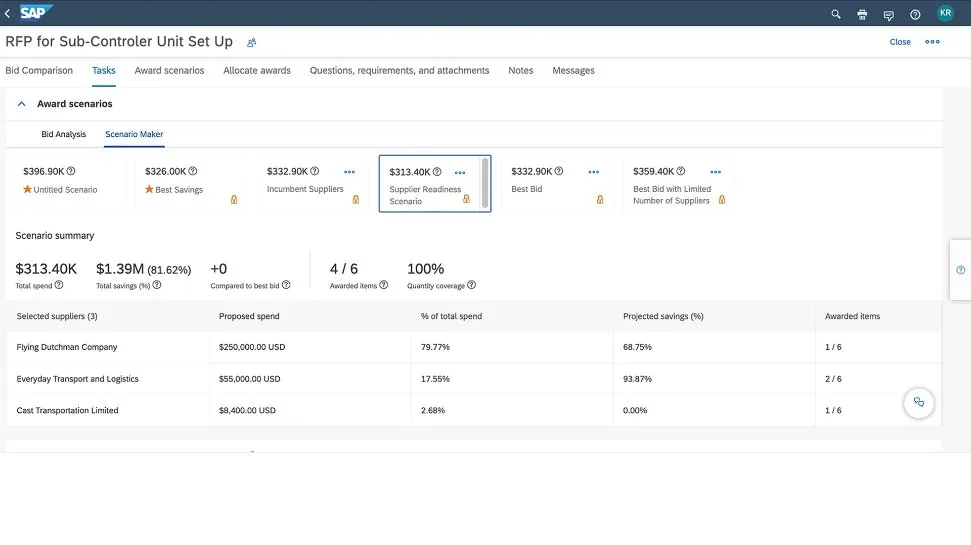
Task: Switch to the Bid Comparison tab
Action: pos(39,71)
